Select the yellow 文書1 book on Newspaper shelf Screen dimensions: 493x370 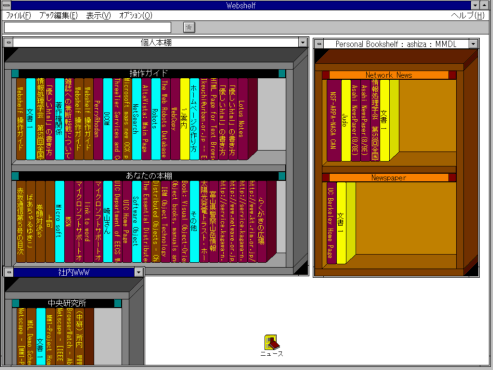tap(341, 223)
